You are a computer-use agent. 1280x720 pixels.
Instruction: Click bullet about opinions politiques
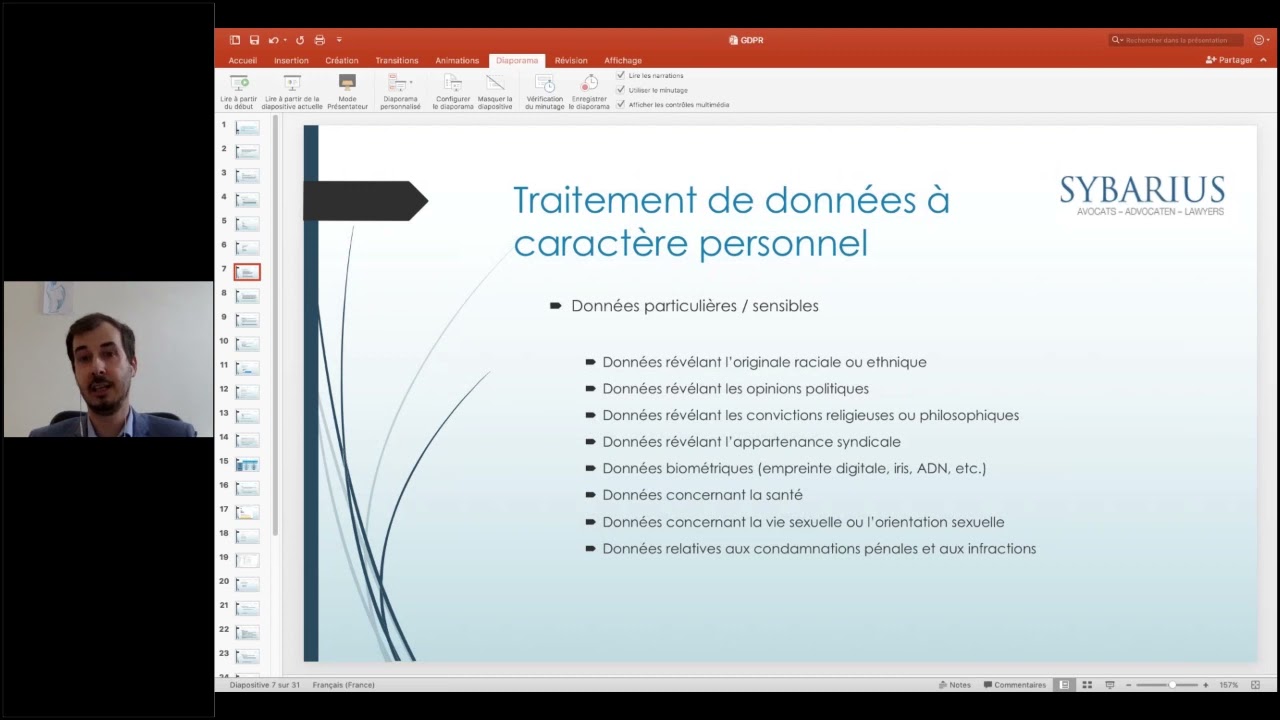[735, 389]
